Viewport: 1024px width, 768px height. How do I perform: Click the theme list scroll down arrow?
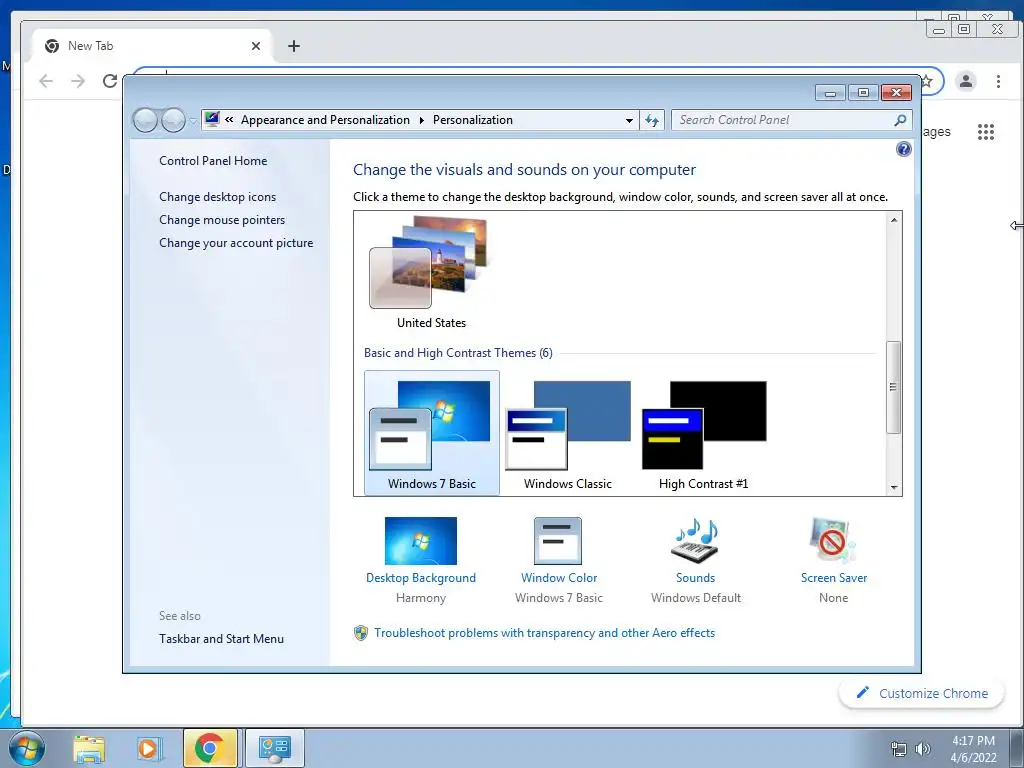[x=893, y=488]
